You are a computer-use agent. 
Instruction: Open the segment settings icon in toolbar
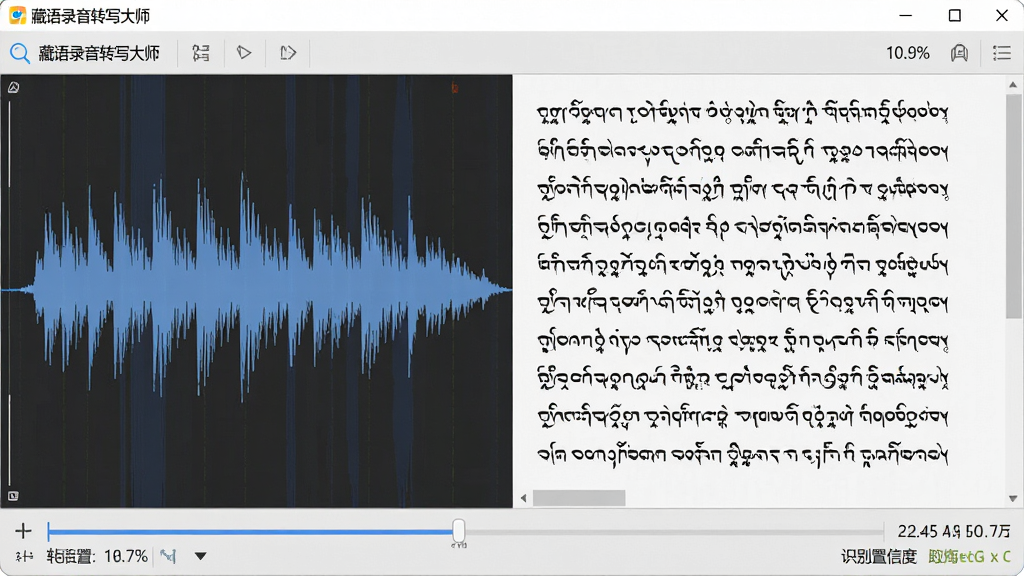coord(201,53)
